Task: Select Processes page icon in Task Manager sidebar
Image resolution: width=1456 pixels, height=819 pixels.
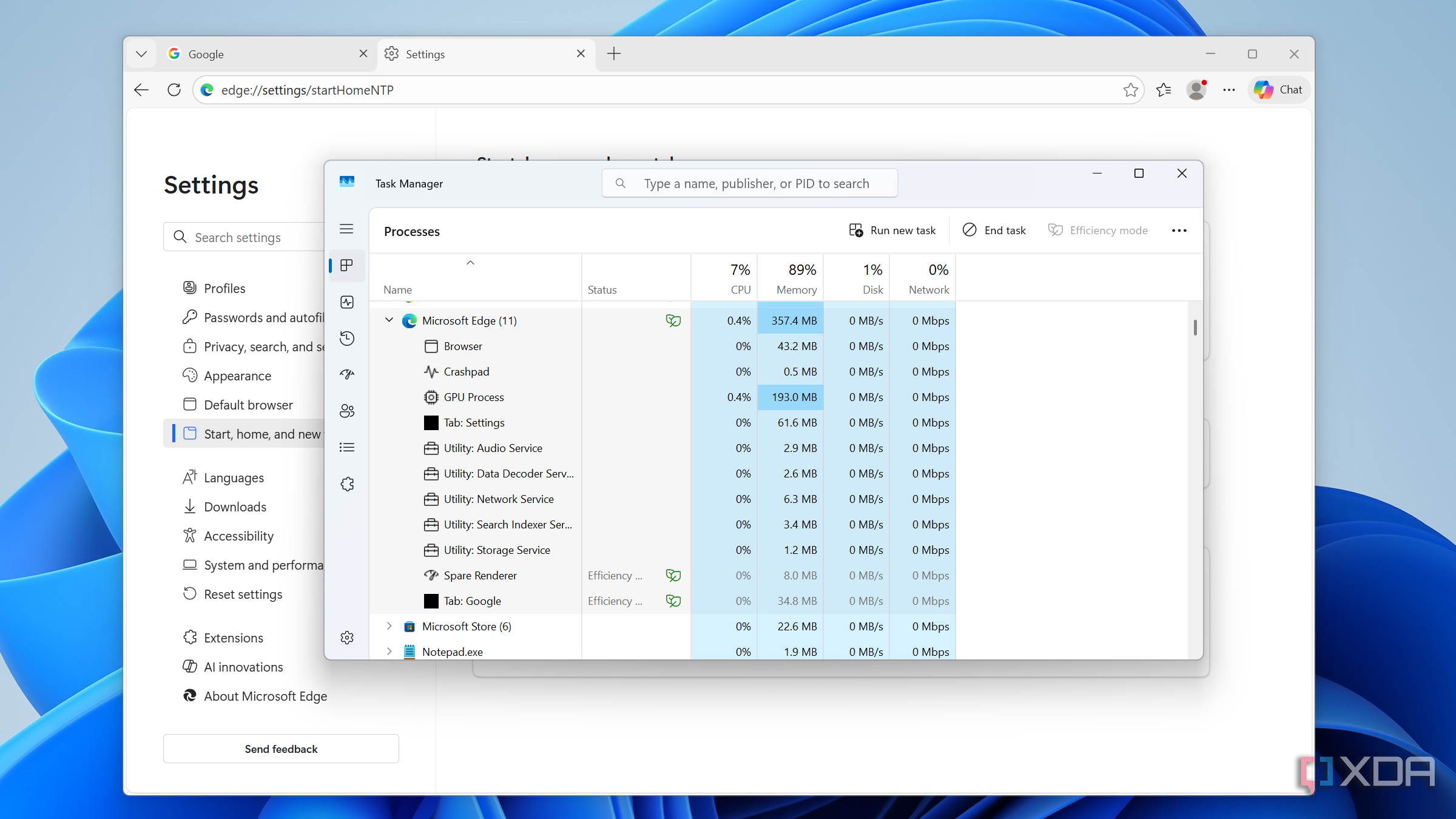Action: (346, 265)
